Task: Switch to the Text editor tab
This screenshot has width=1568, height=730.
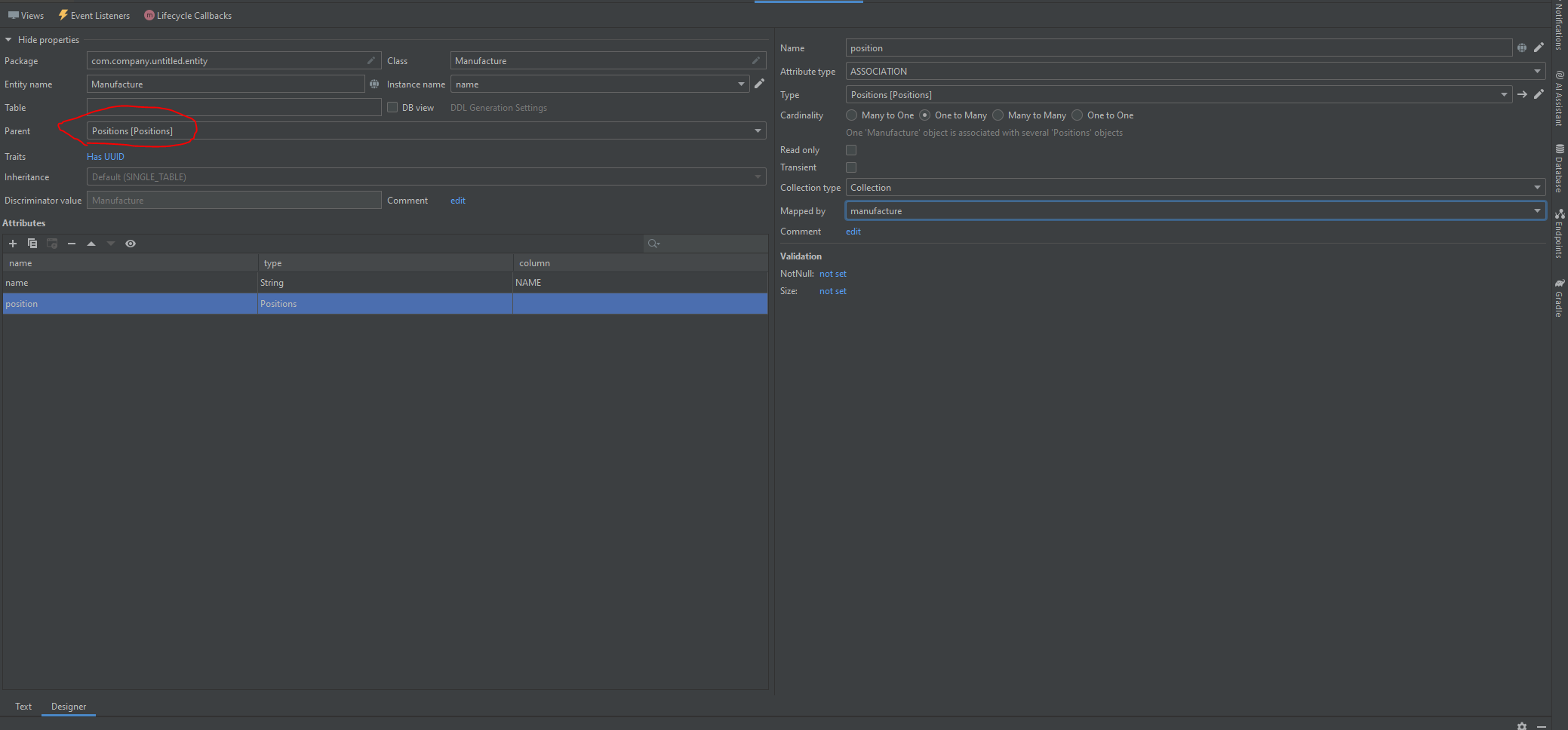Action: click(x=23, y=707)
